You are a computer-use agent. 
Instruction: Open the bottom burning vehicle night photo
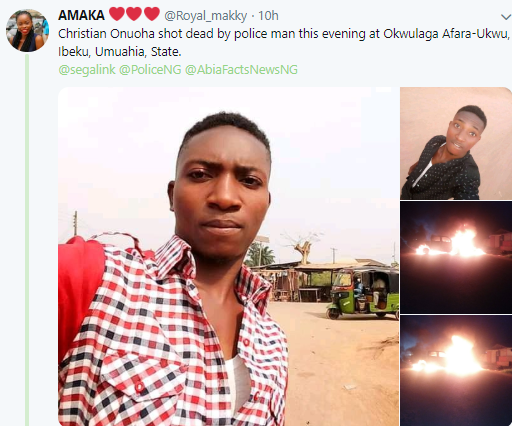pos(456,371)
